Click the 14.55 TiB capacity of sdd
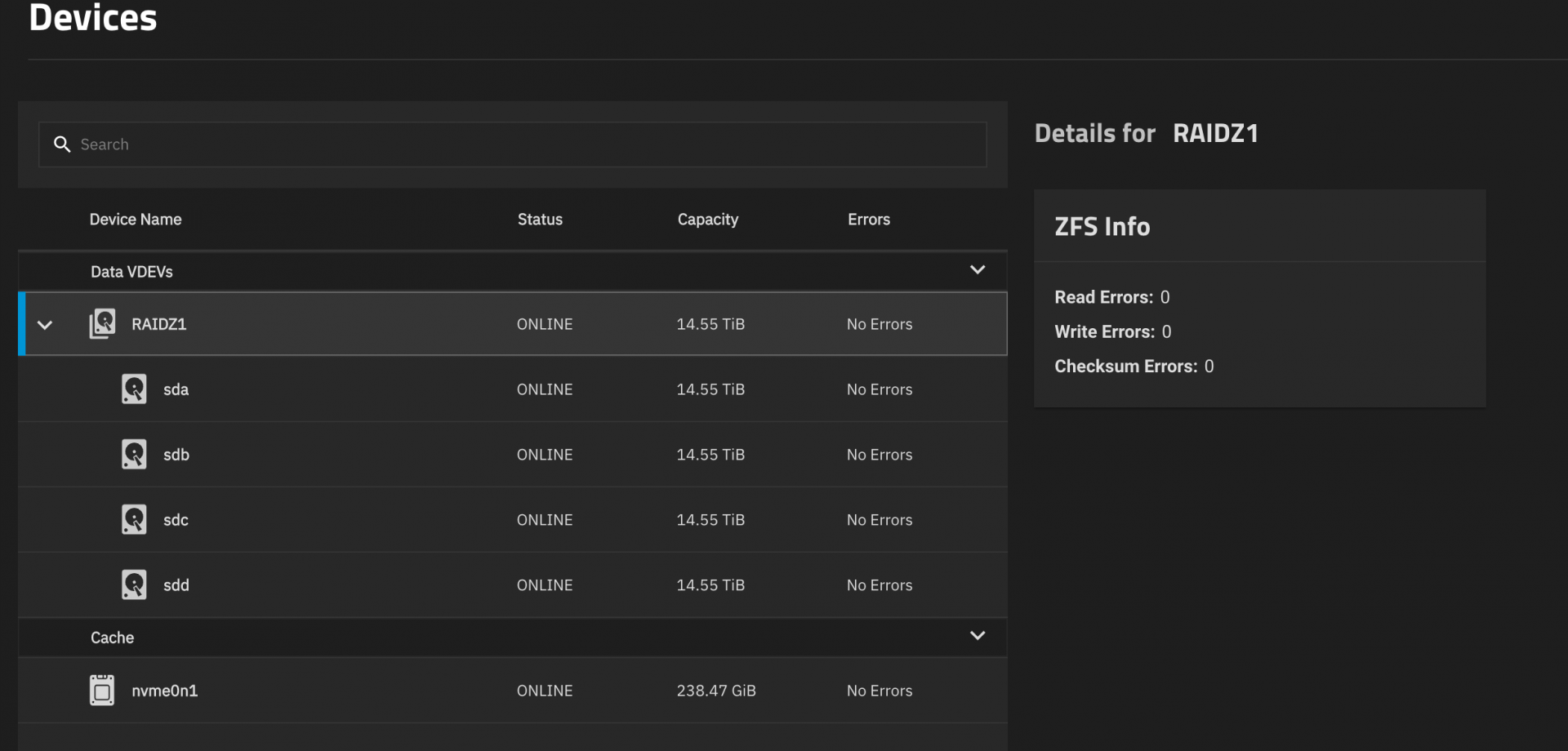This screenshot has width=1568, height=751. tap(710, 586)
